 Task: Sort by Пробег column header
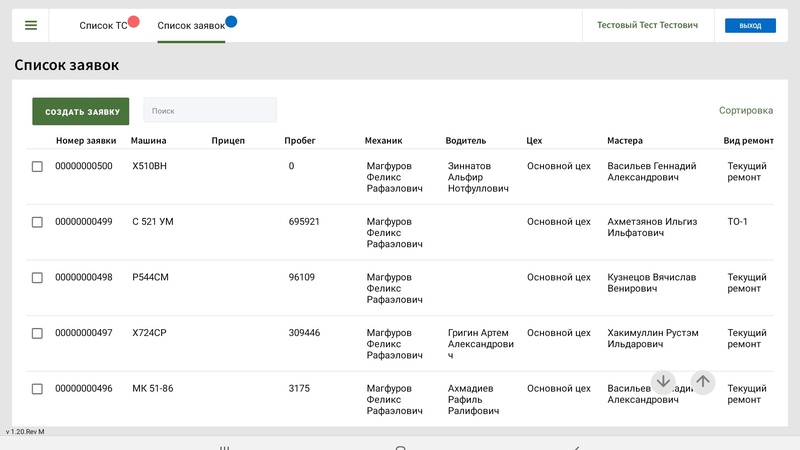(300, 141)
